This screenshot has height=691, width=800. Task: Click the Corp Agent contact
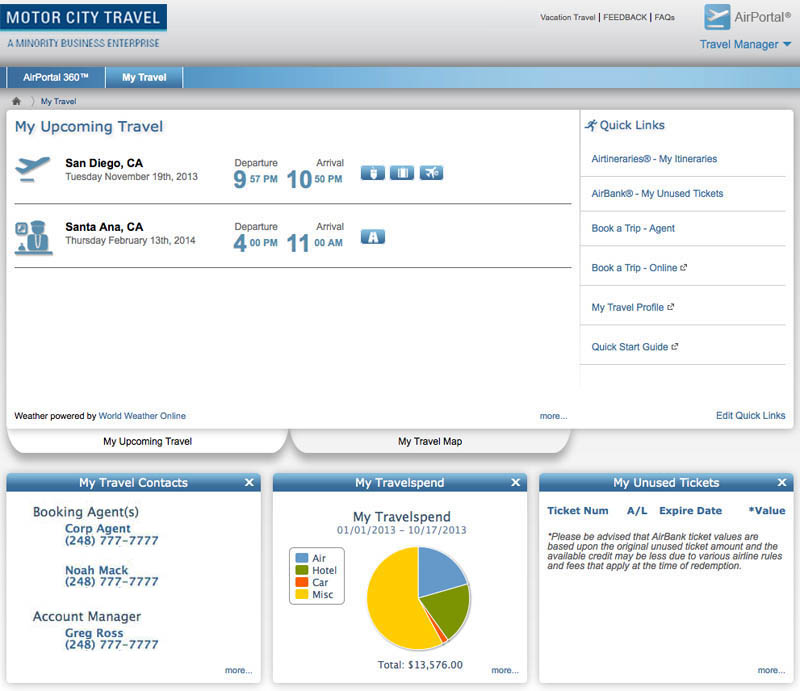[x=97, y=528]
